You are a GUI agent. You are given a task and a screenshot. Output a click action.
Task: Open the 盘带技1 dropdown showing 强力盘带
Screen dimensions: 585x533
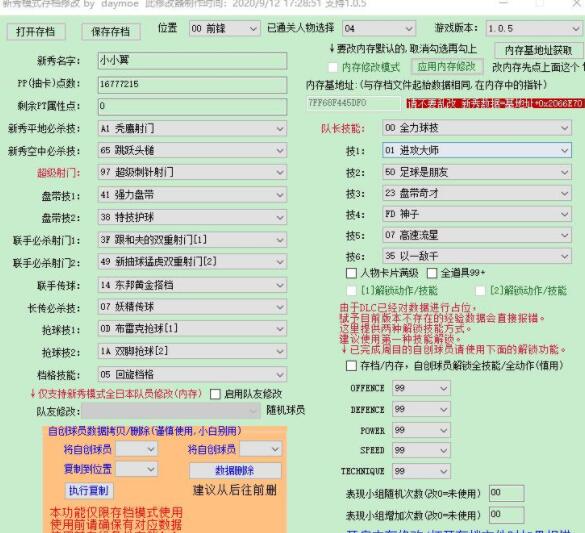click(x=193, y=195)
